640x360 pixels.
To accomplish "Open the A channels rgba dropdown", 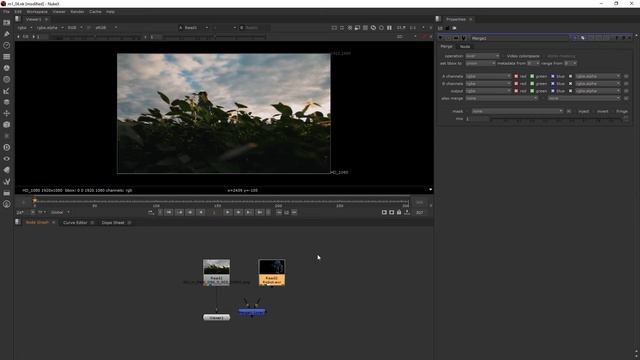I will point(488,76).
